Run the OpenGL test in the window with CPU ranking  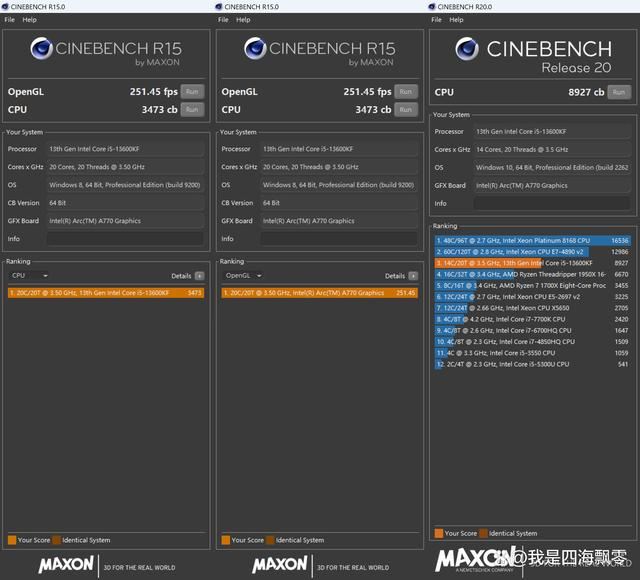(191, 91)
